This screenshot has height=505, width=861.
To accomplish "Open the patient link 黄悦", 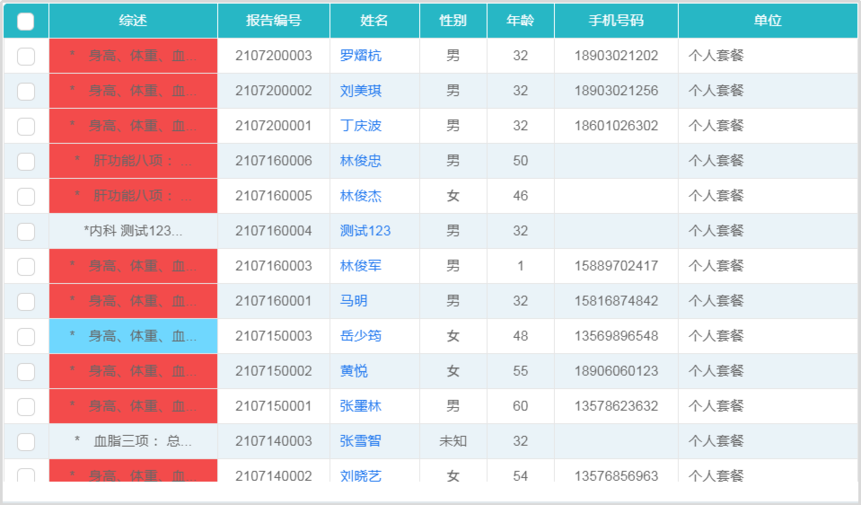I will click(x=354, y=371).
